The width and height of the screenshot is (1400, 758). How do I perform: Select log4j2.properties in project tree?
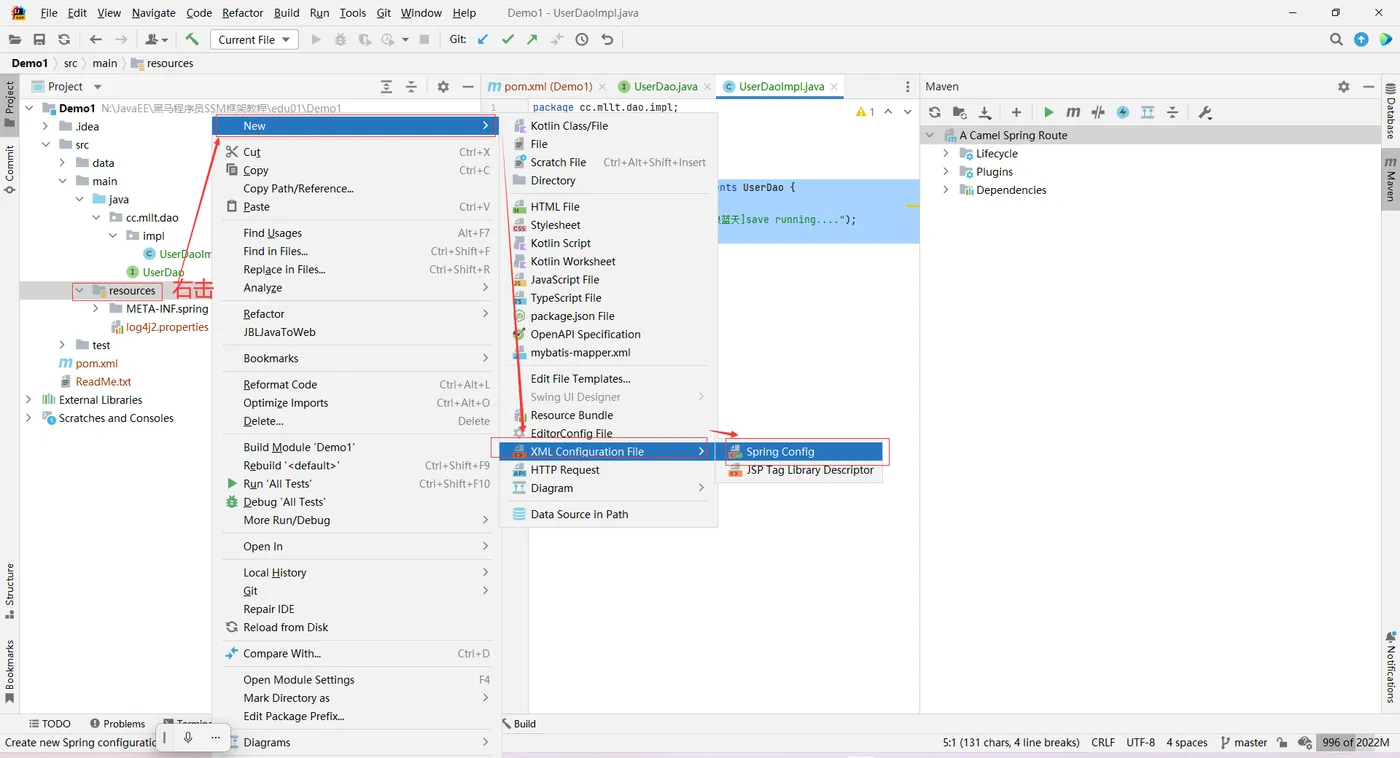tap(167, 327)
